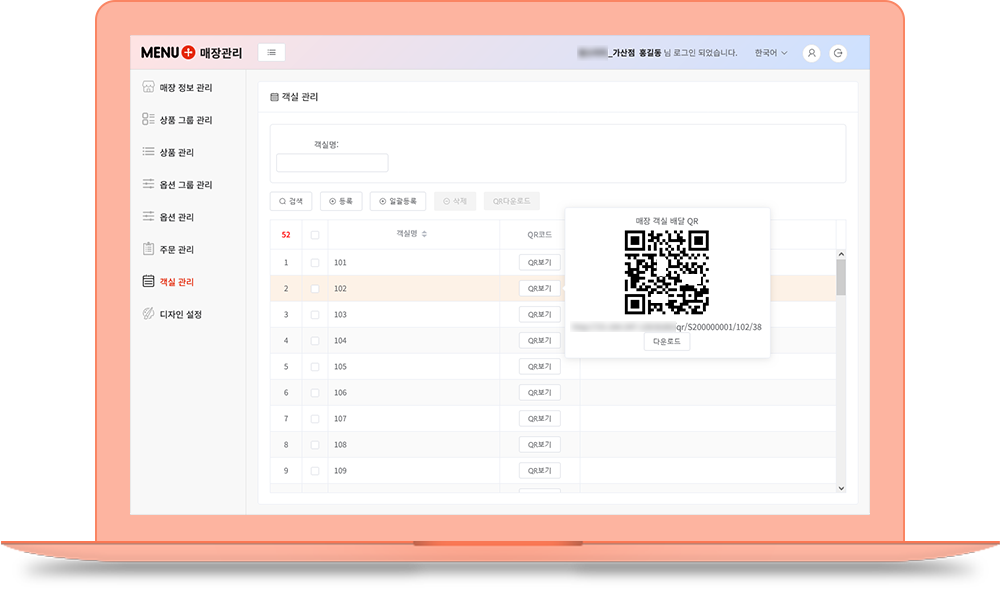Click QR보기 button for room 103
Image resolution: width=1000 pixels, height=589 pixels.
540,315
